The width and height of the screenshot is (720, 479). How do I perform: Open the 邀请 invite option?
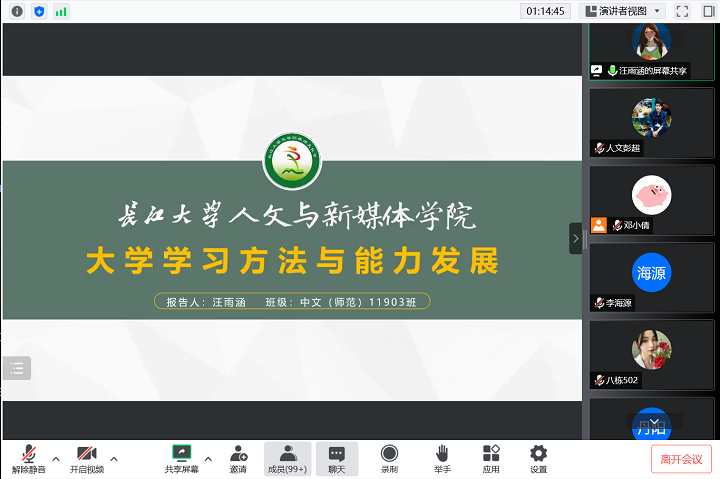[238, 459]
